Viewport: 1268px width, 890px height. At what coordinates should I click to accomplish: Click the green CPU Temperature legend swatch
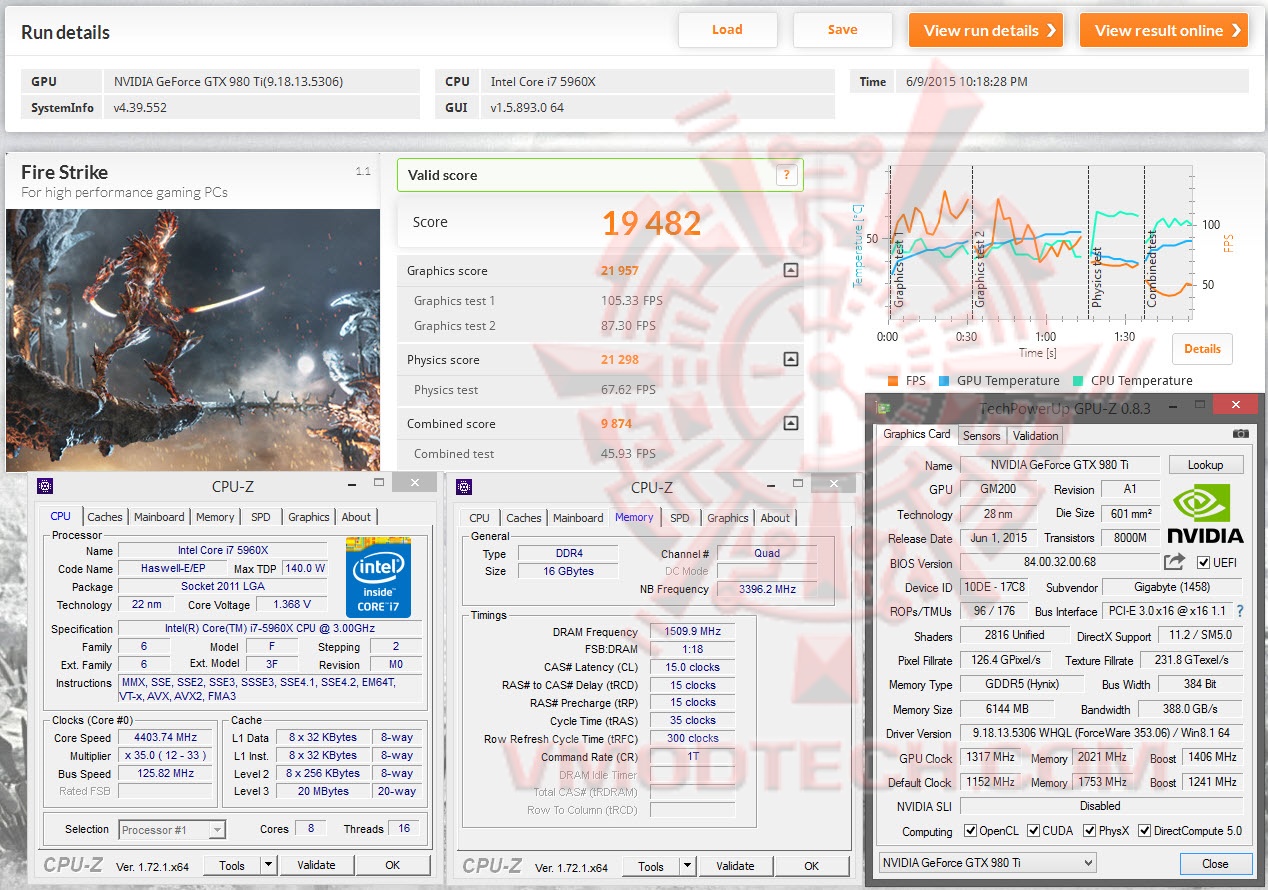pos(1078,381)
